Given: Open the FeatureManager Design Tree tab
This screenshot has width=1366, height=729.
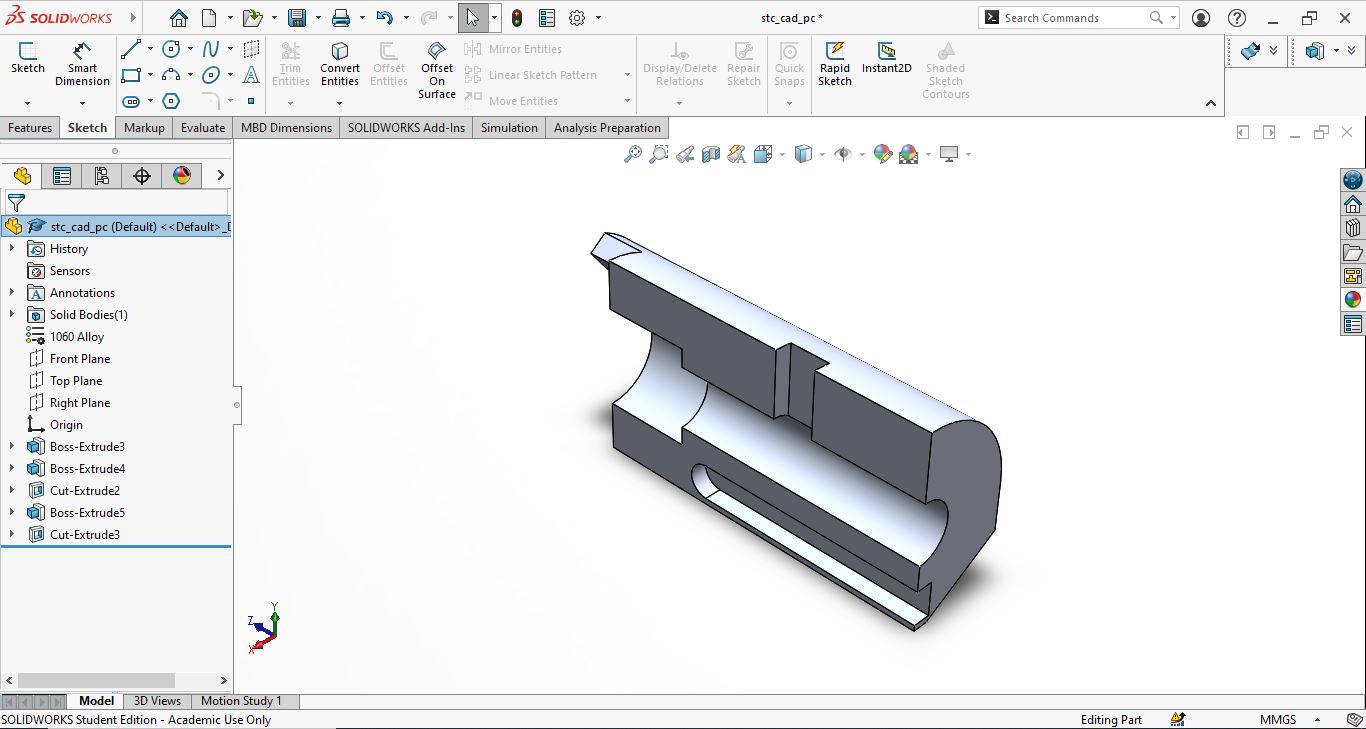Looking at the screenshot, I should 22,176.
